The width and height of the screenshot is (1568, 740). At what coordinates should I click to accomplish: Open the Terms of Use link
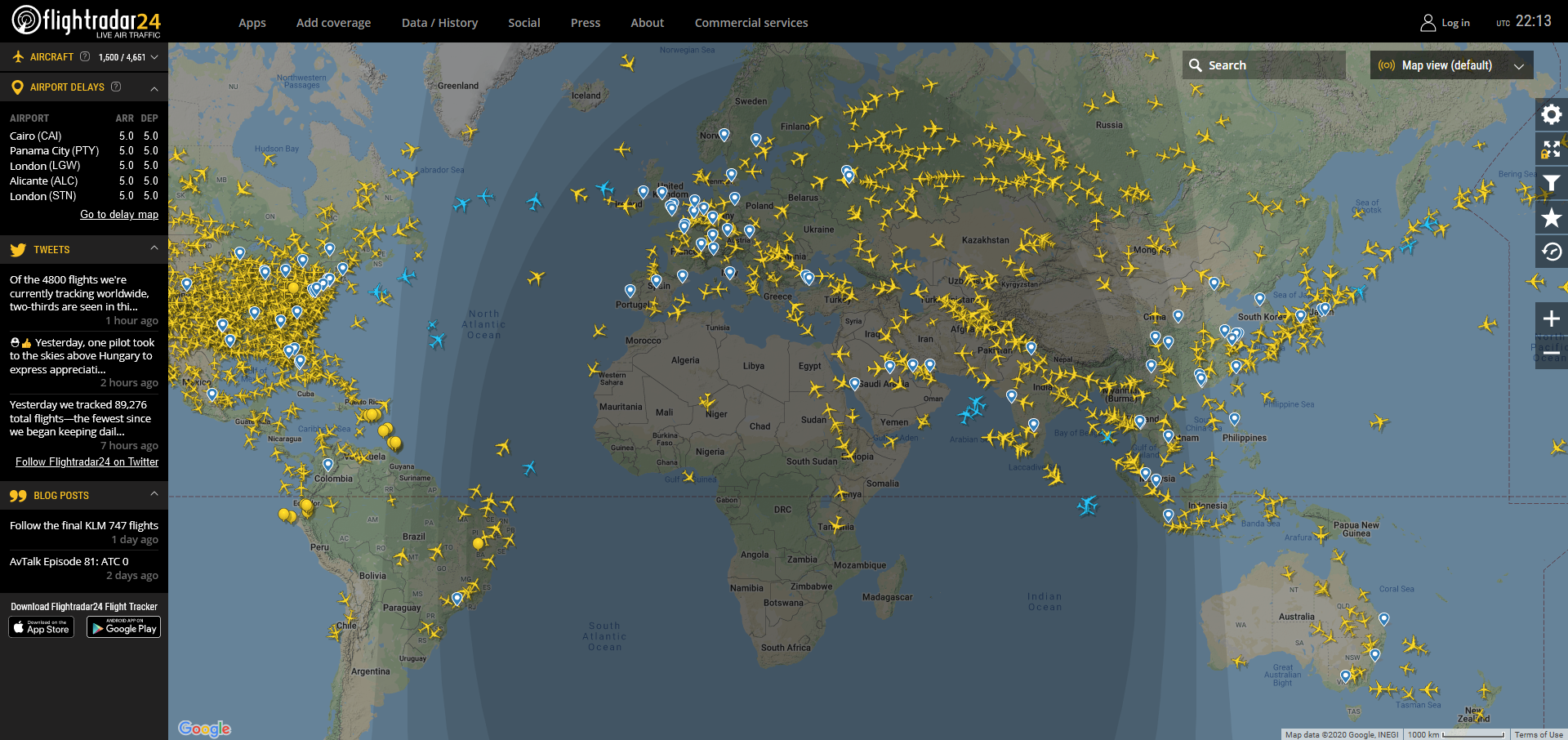pos(1539,734)
